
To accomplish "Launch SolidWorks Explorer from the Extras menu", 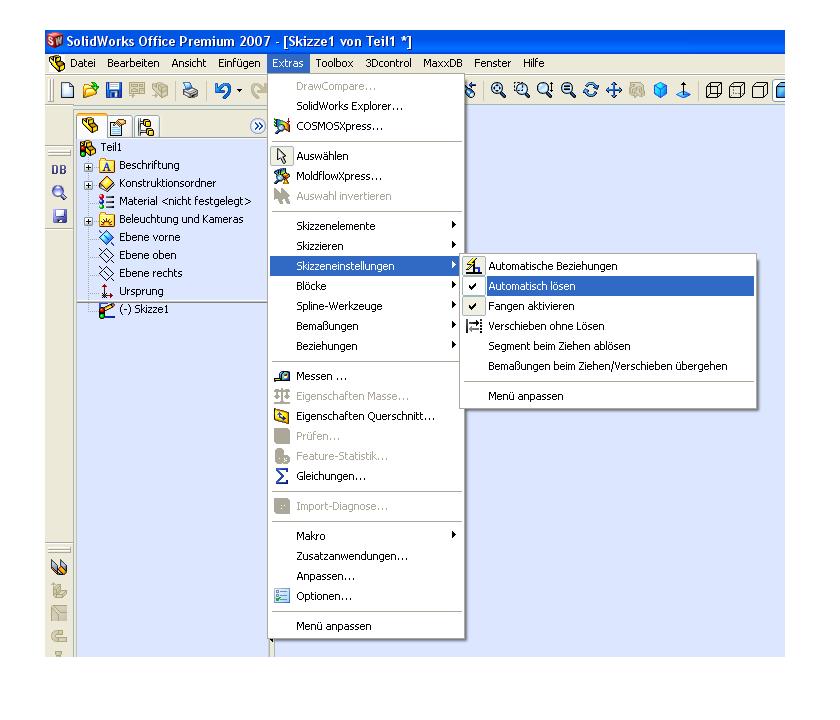I will tap(366, 106).
